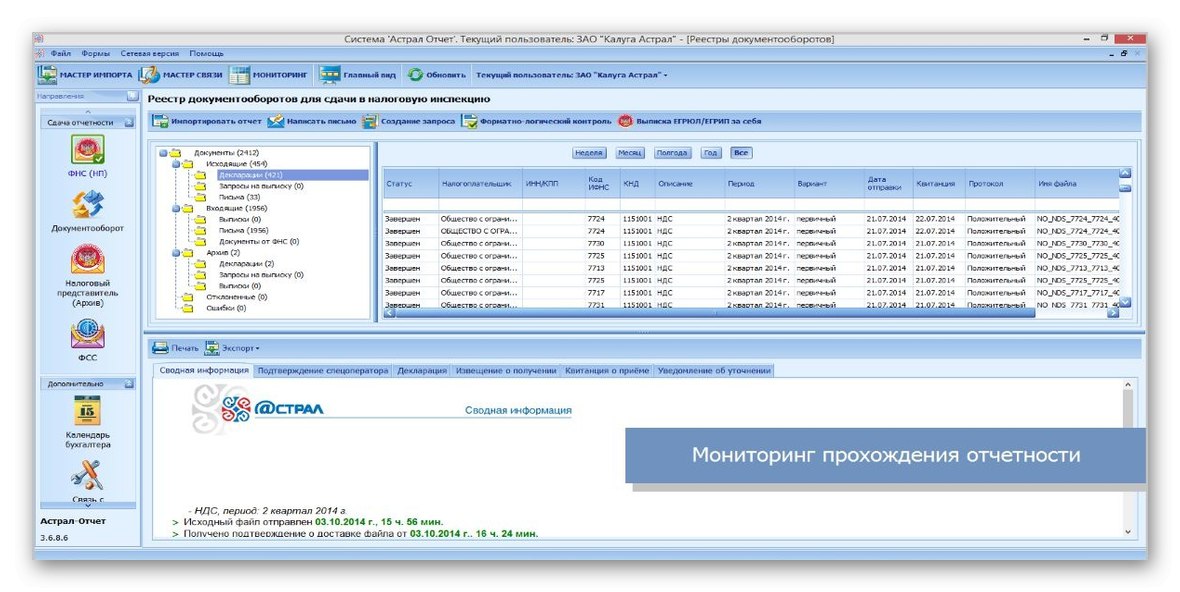
Task: Sort by Статус column header
Action: 409,184
